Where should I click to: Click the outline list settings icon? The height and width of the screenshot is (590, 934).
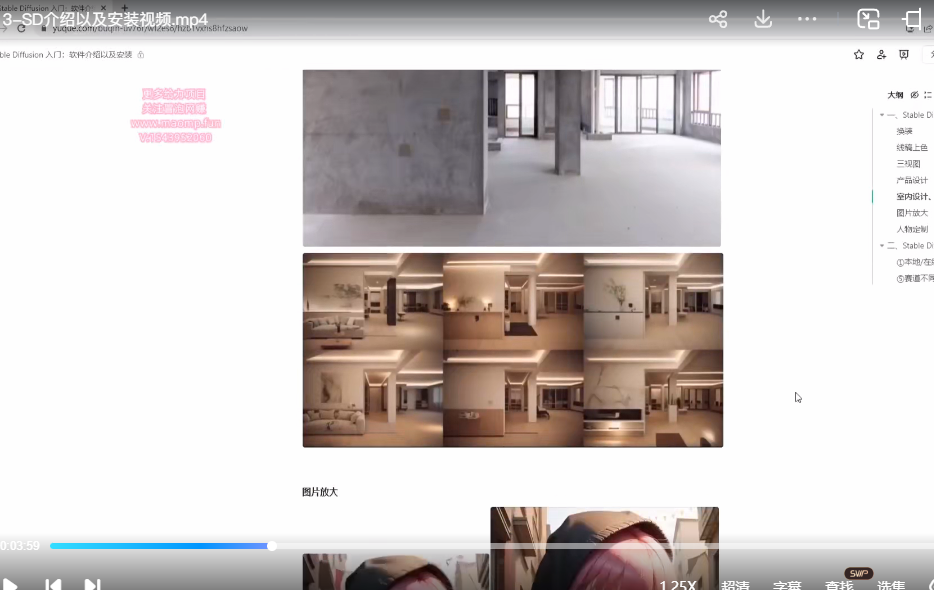pos(928,95)
